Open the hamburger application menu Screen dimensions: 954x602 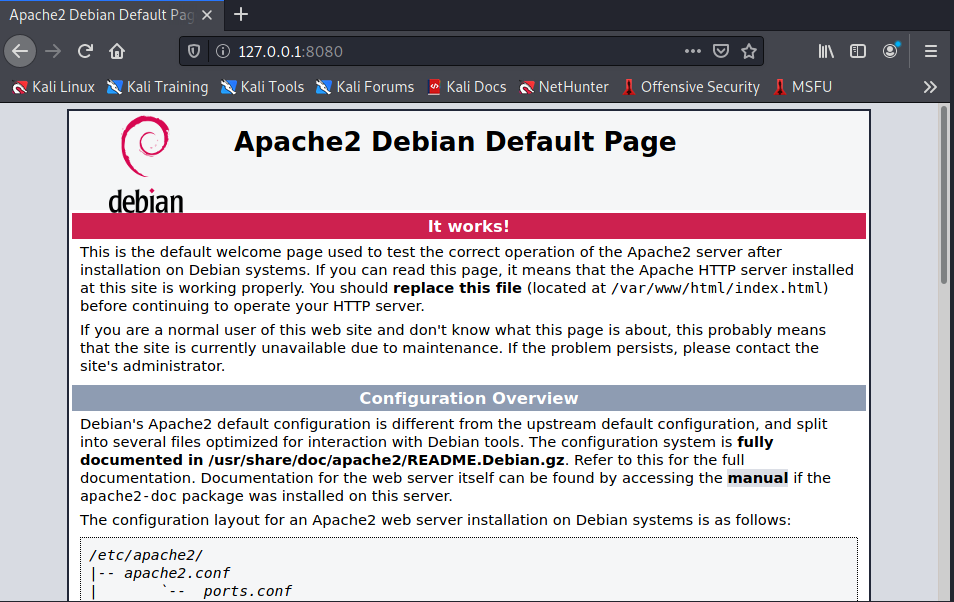point(931,51)
